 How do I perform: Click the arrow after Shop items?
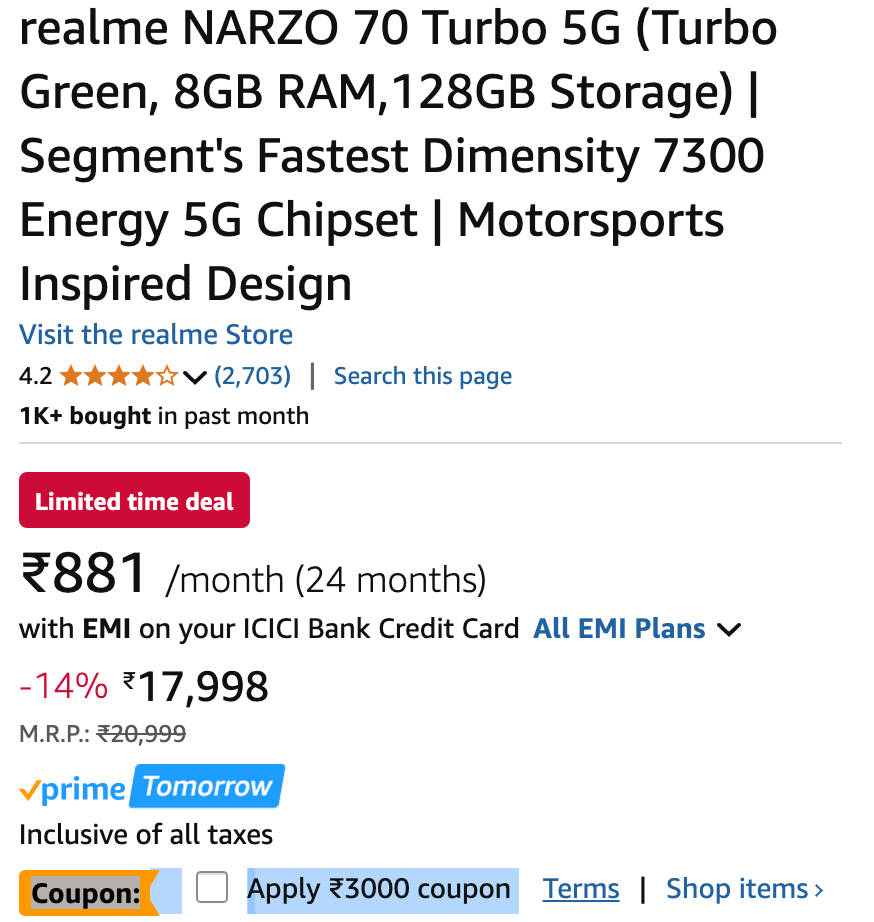point(819,889)
